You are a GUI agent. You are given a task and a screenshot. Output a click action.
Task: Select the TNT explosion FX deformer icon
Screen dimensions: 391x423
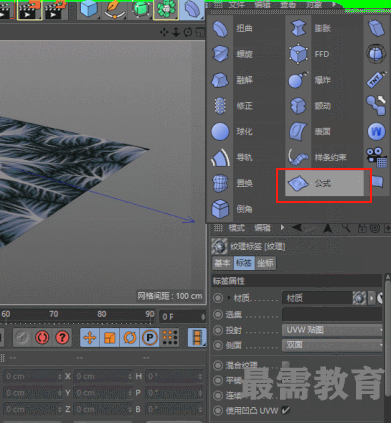[x=376, y=80]
